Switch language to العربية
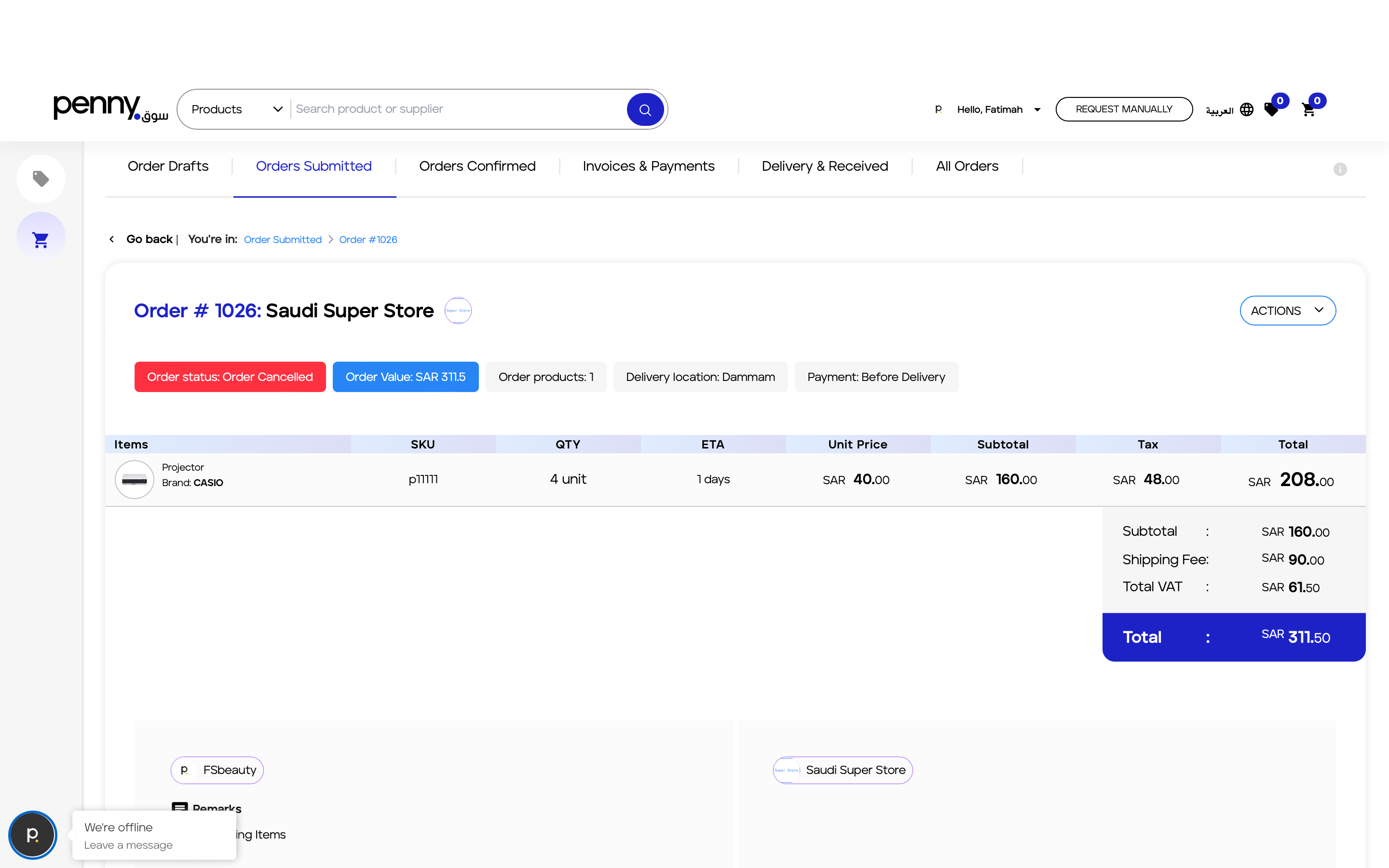 tap(1219, 110)
